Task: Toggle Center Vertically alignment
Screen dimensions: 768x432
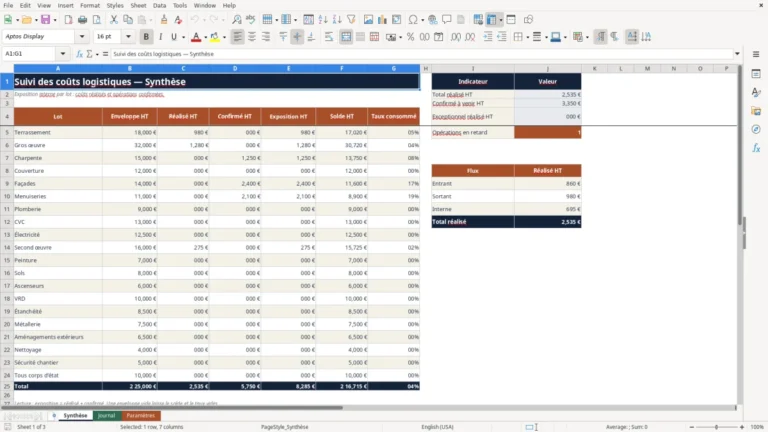Action: [x=297, y=37]
